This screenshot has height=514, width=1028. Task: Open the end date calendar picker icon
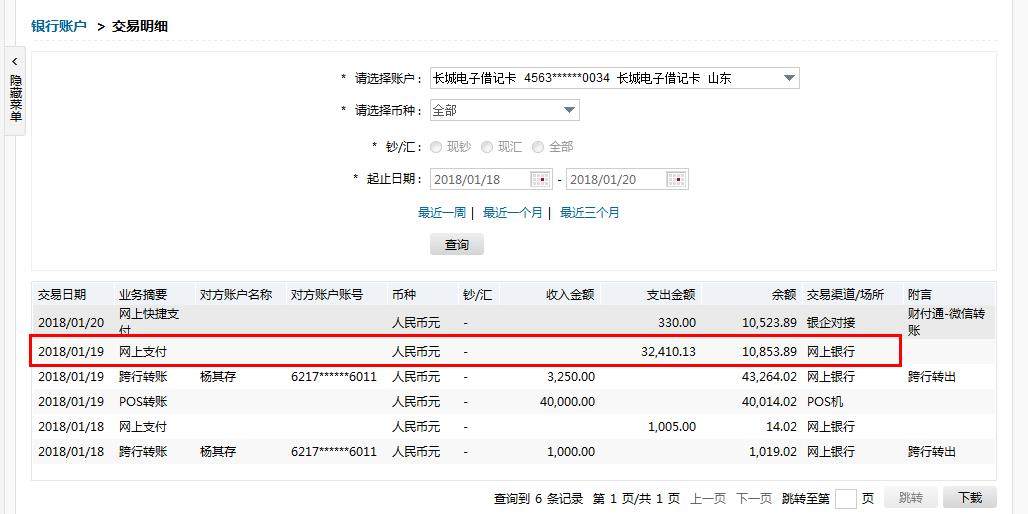coord(677,180)
